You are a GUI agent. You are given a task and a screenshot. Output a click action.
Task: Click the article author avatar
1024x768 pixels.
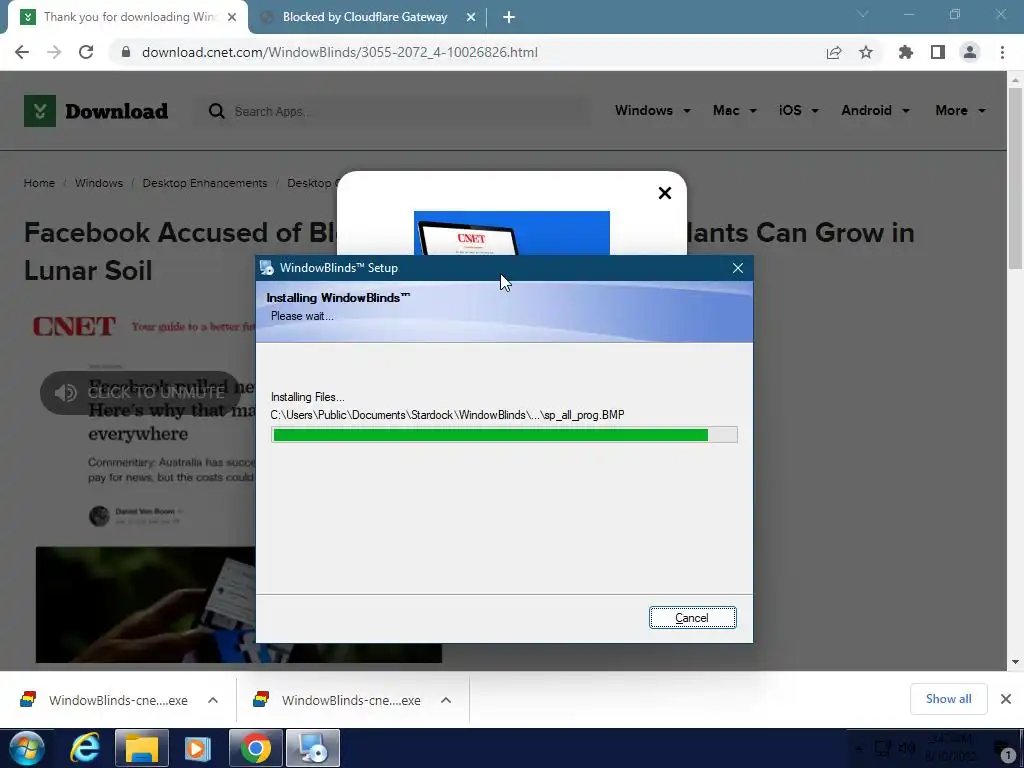(99, 516)
